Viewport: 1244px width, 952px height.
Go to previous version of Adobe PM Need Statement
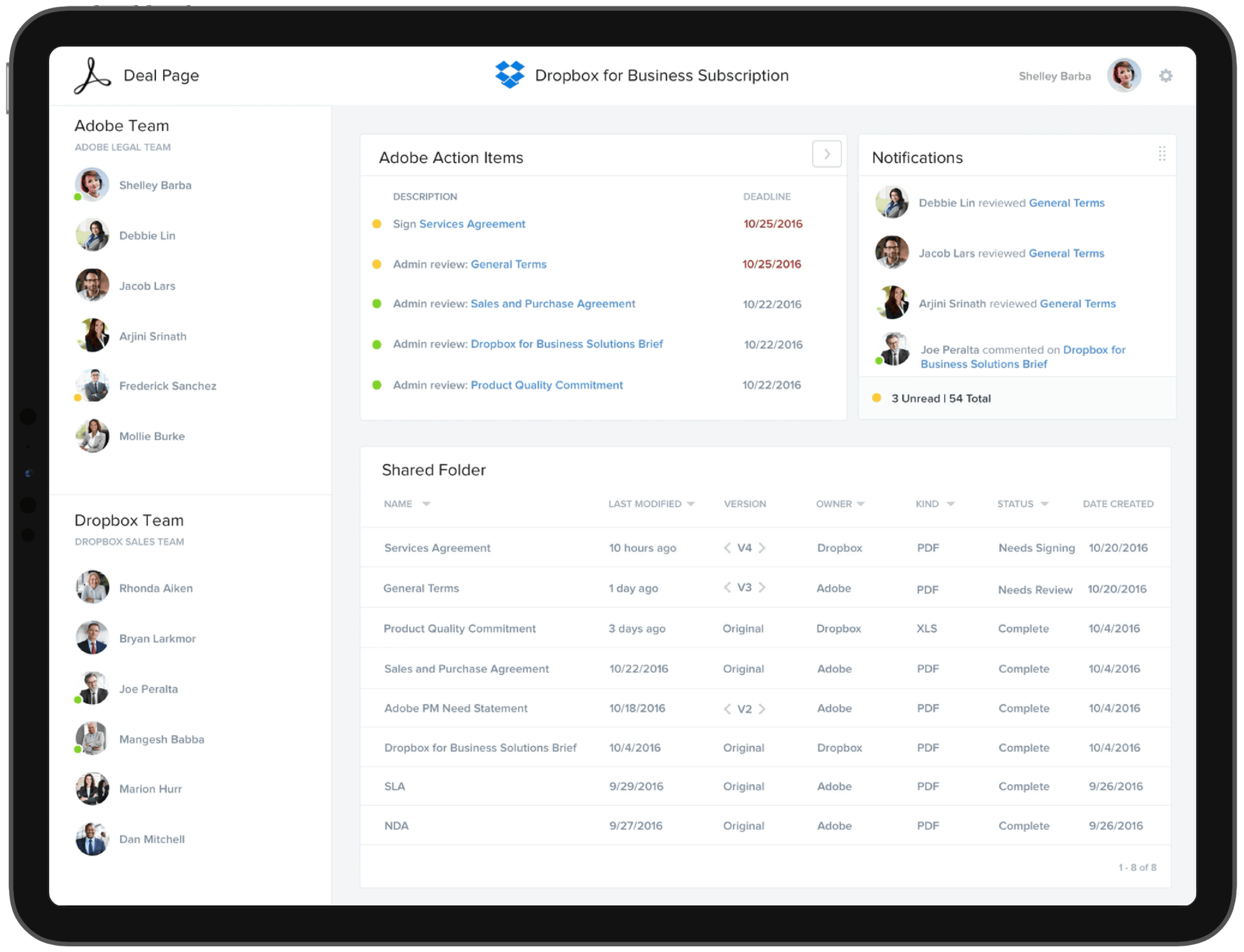click(x=727, y=709)
